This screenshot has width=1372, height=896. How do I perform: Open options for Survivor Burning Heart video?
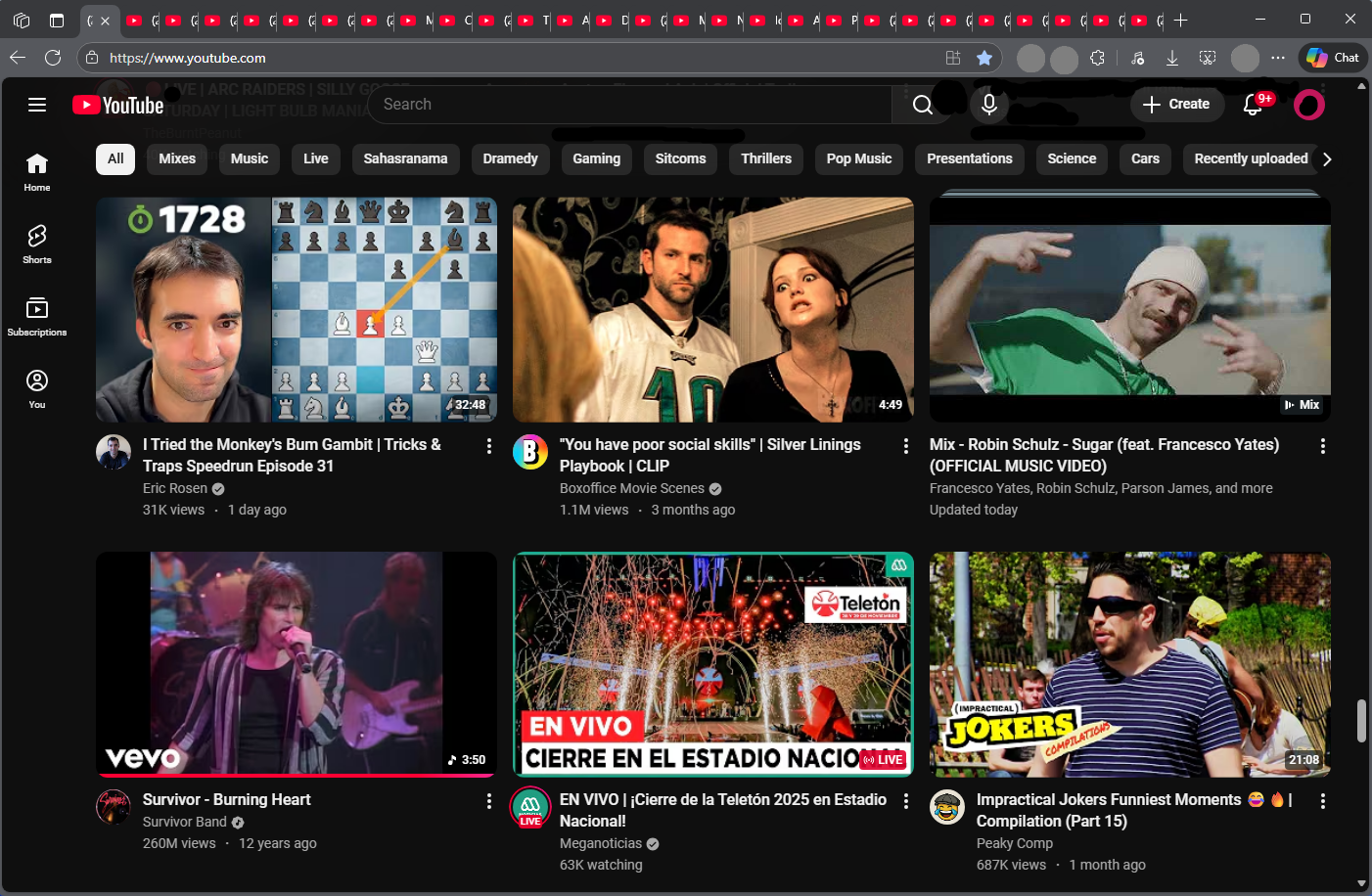pyautogui.click(x=489, y=801)
